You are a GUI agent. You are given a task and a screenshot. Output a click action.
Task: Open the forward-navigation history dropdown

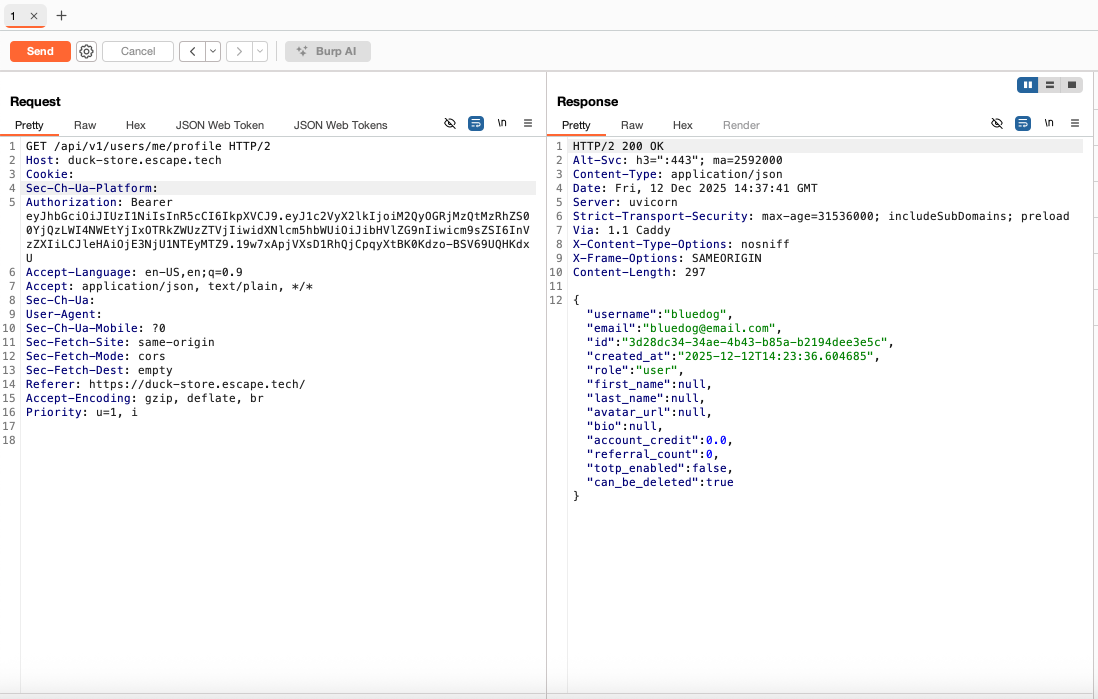click(259, 51)
